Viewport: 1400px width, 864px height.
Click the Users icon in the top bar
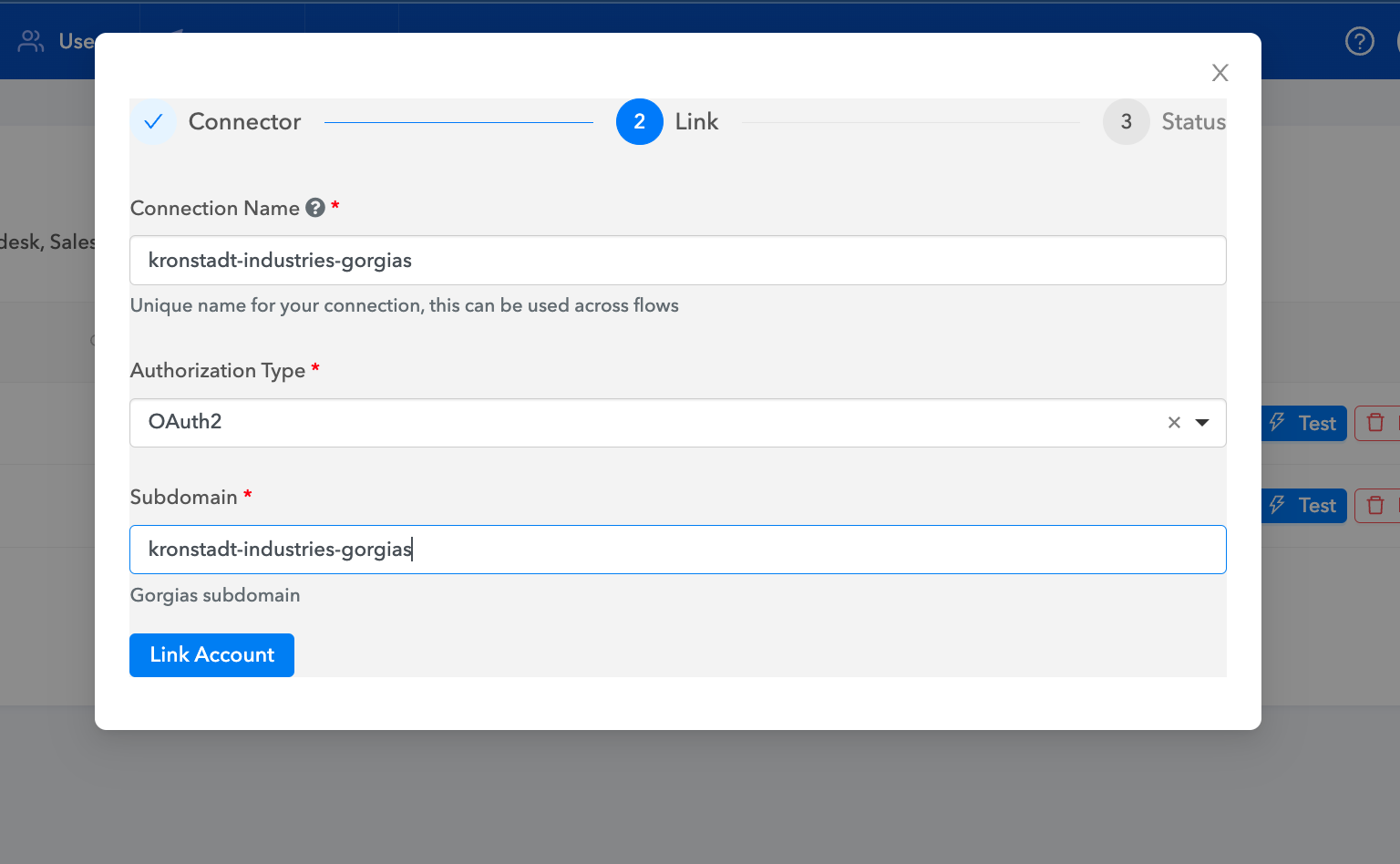coord(31,41)
